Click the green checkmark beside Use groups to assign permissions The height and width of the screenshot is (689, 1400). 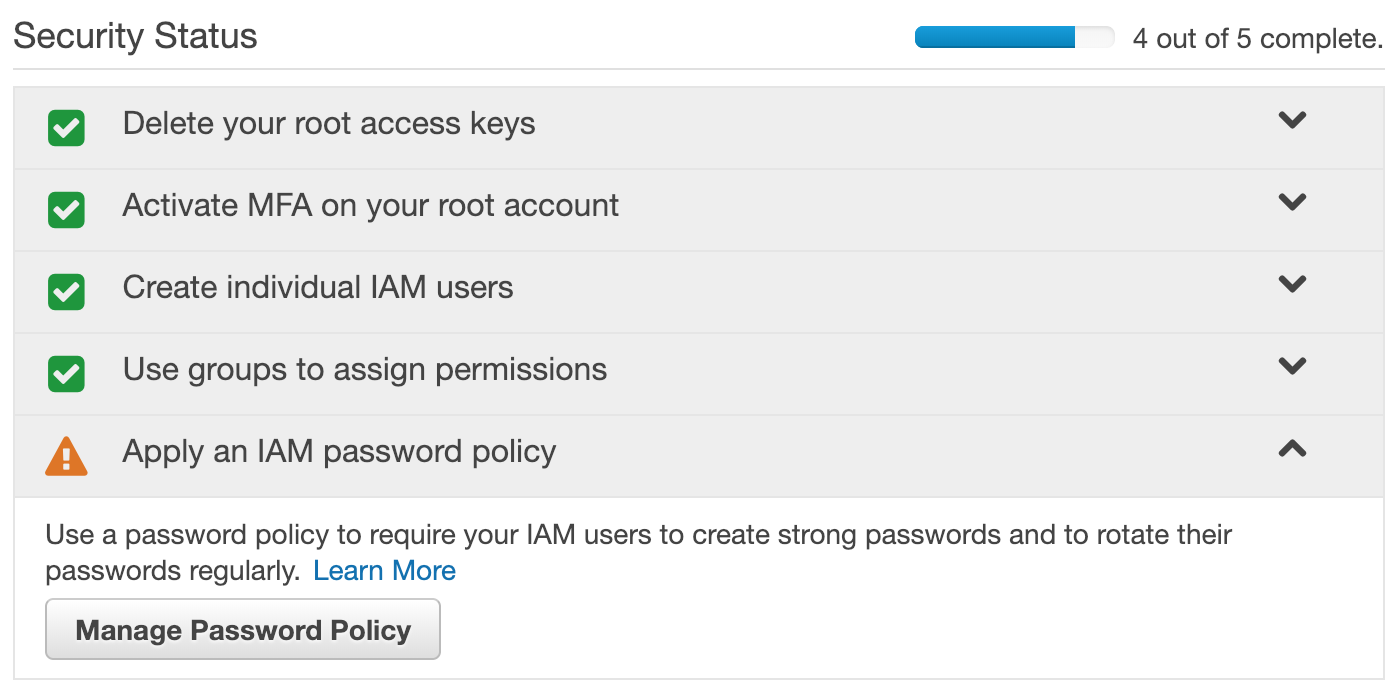[66, 374]
